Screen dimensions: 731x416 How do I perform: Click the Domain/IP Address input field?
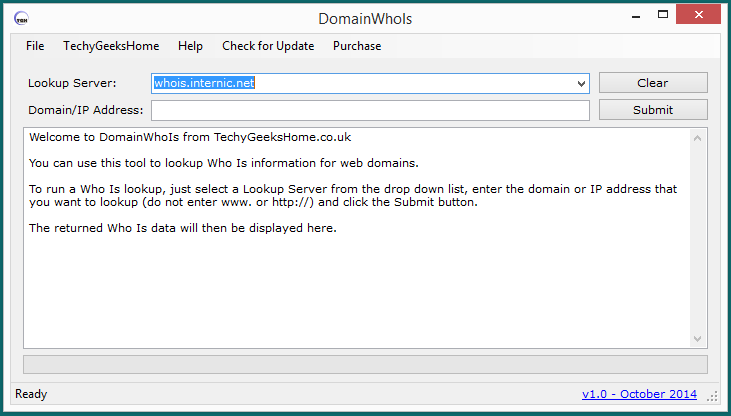point(370,111)
